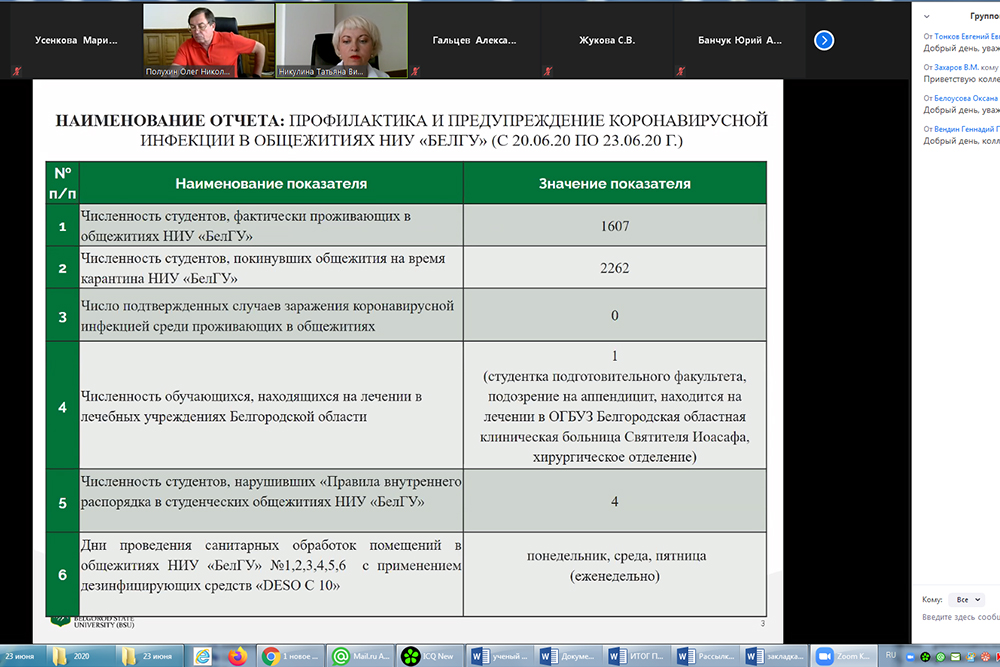Screen dimensions: 1000x667
Task: Collapse the group chat panel chevron
Action: click(927, 17)
